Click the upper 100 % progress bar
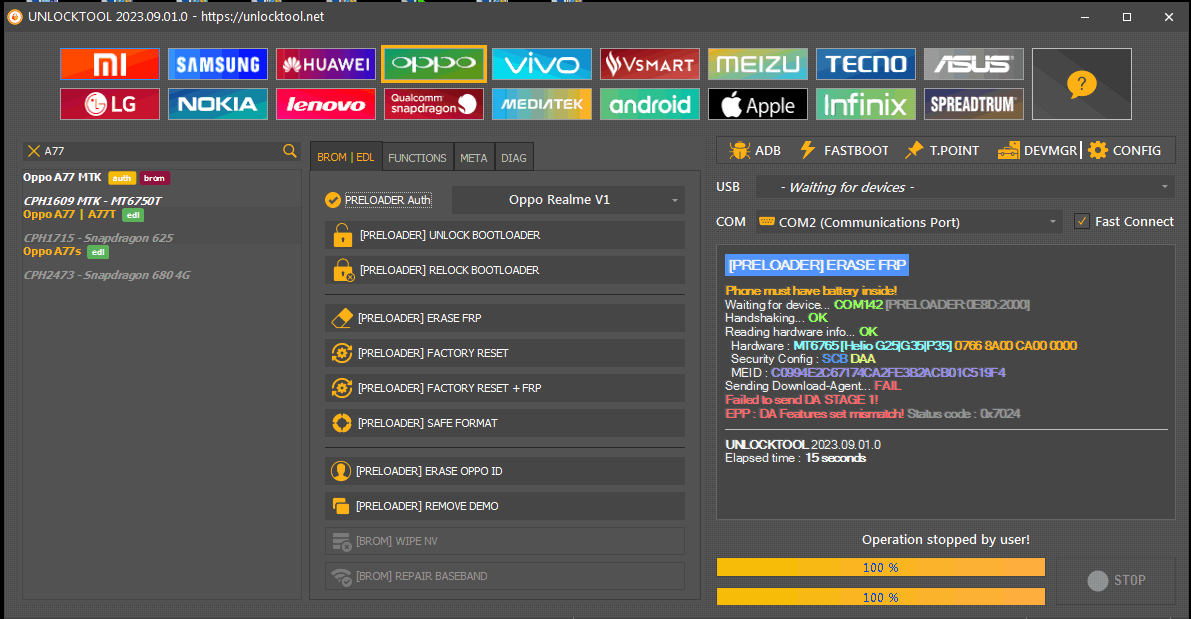The height and width of the screenshot is (619, 1191). pos(880,567)
